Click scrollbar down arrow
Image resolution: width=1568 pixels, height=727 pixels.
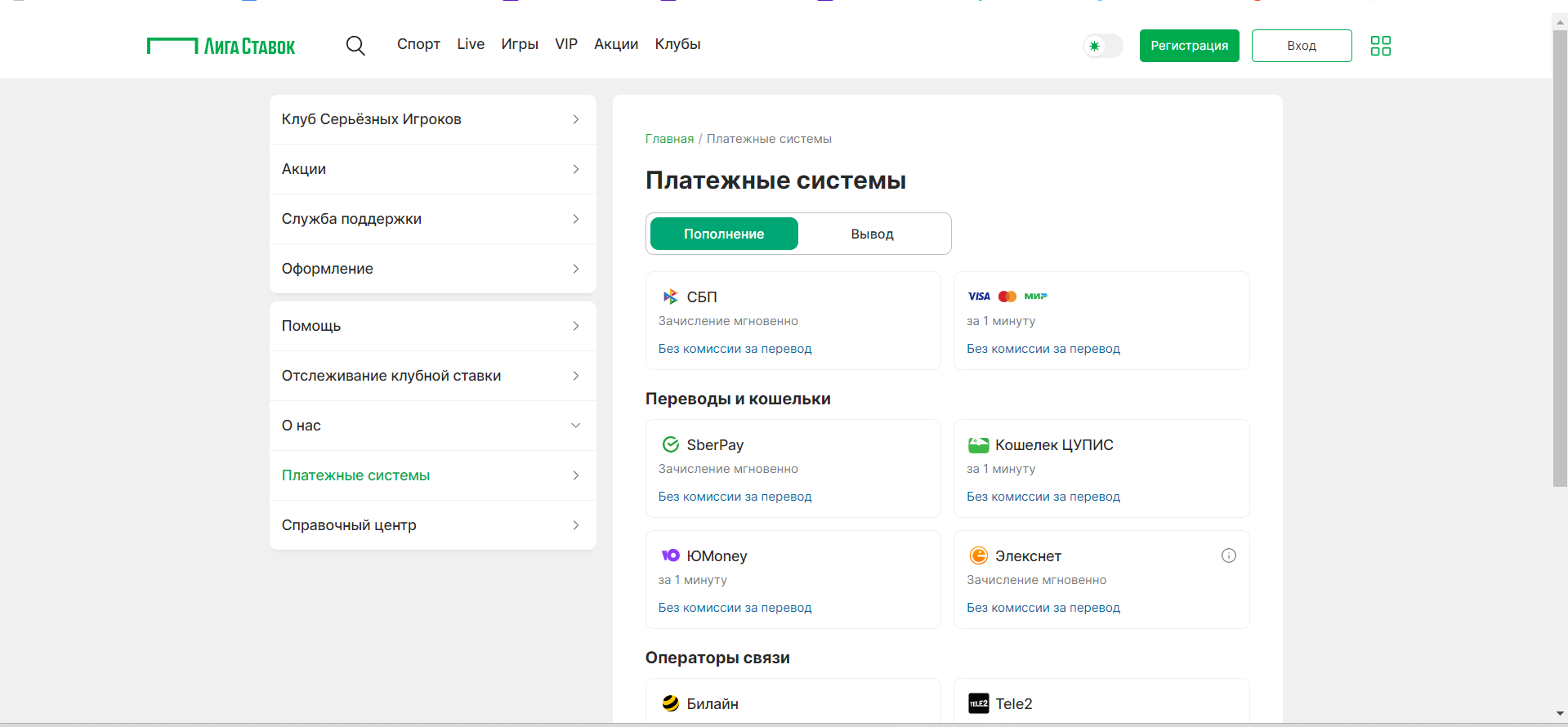pos(1560,714)
